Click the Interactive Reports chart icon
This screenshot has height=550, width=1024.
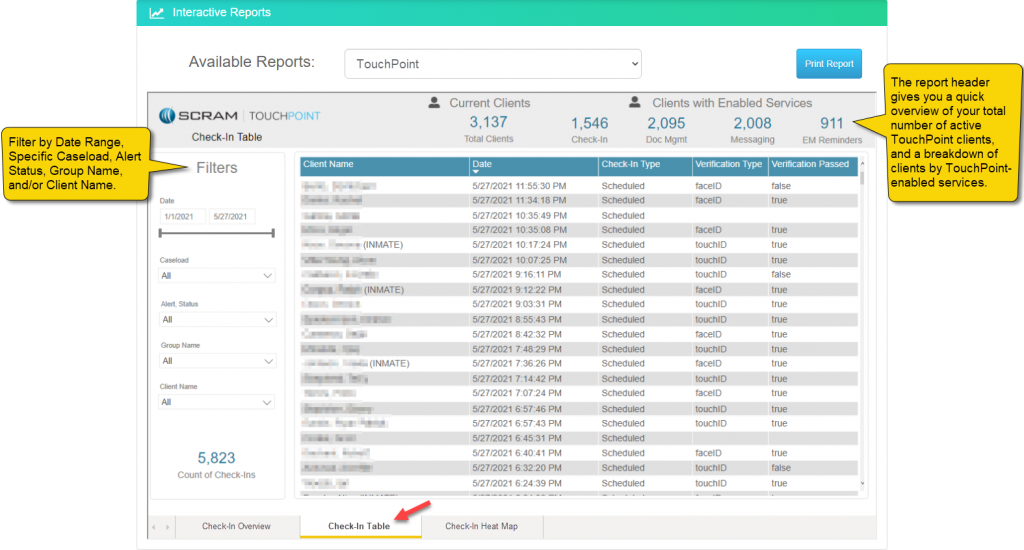coord(157,13)
